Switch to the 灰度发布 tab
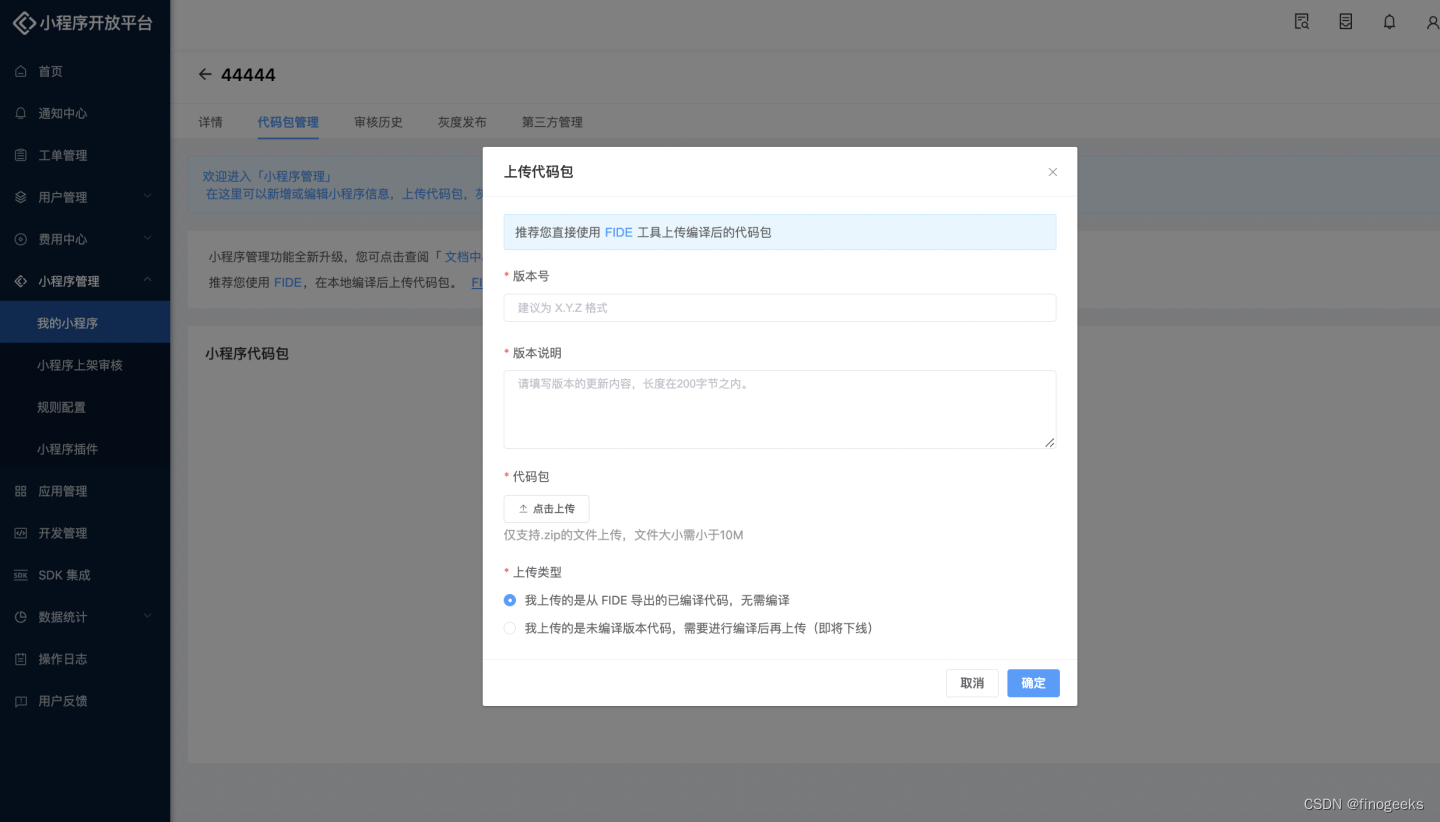The image size is (1440, 822). pos(461,121)
